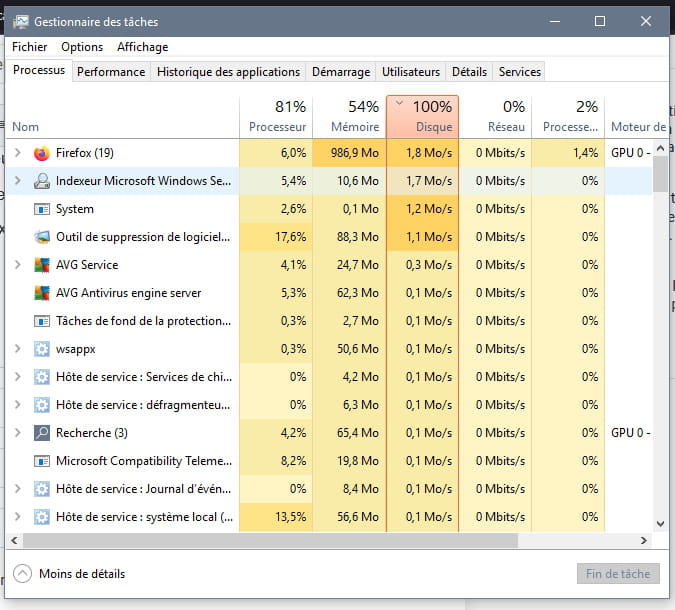Sort by Processeur column header
The height and width of the screenshot is (610, 675).
click(x=276, y=117)
